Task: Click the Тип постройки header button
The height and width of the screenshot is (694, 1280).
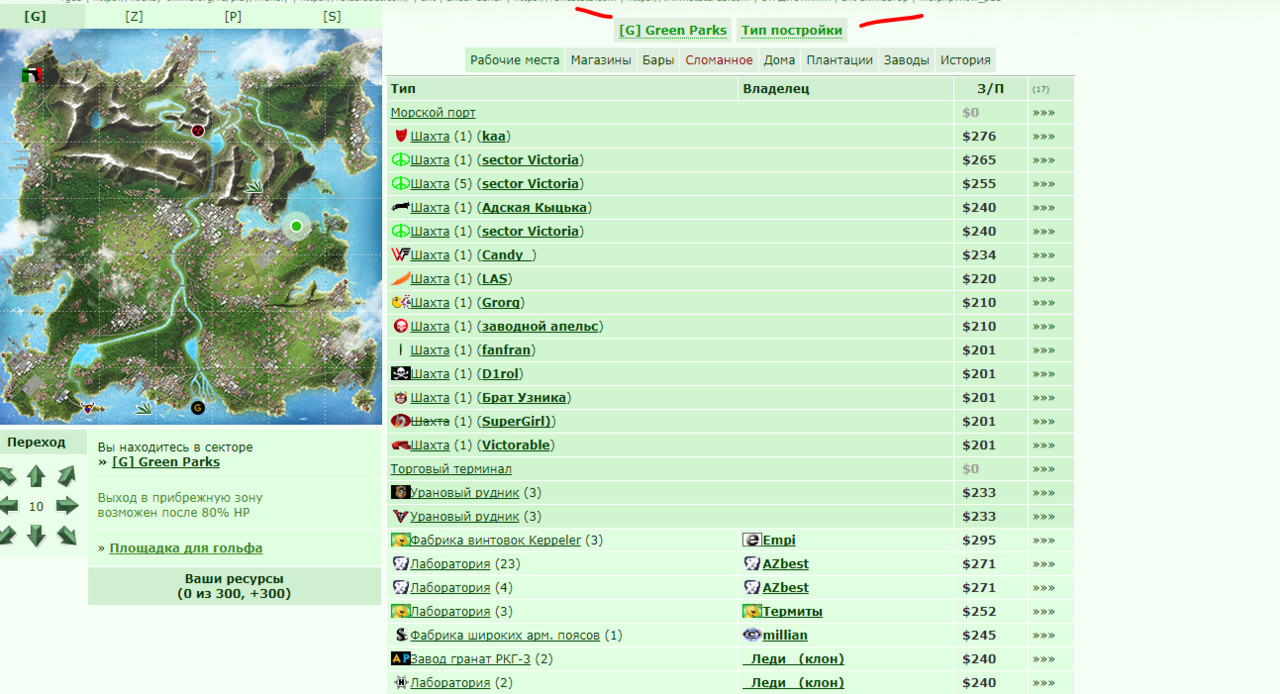Action: [x=792, y=30]
